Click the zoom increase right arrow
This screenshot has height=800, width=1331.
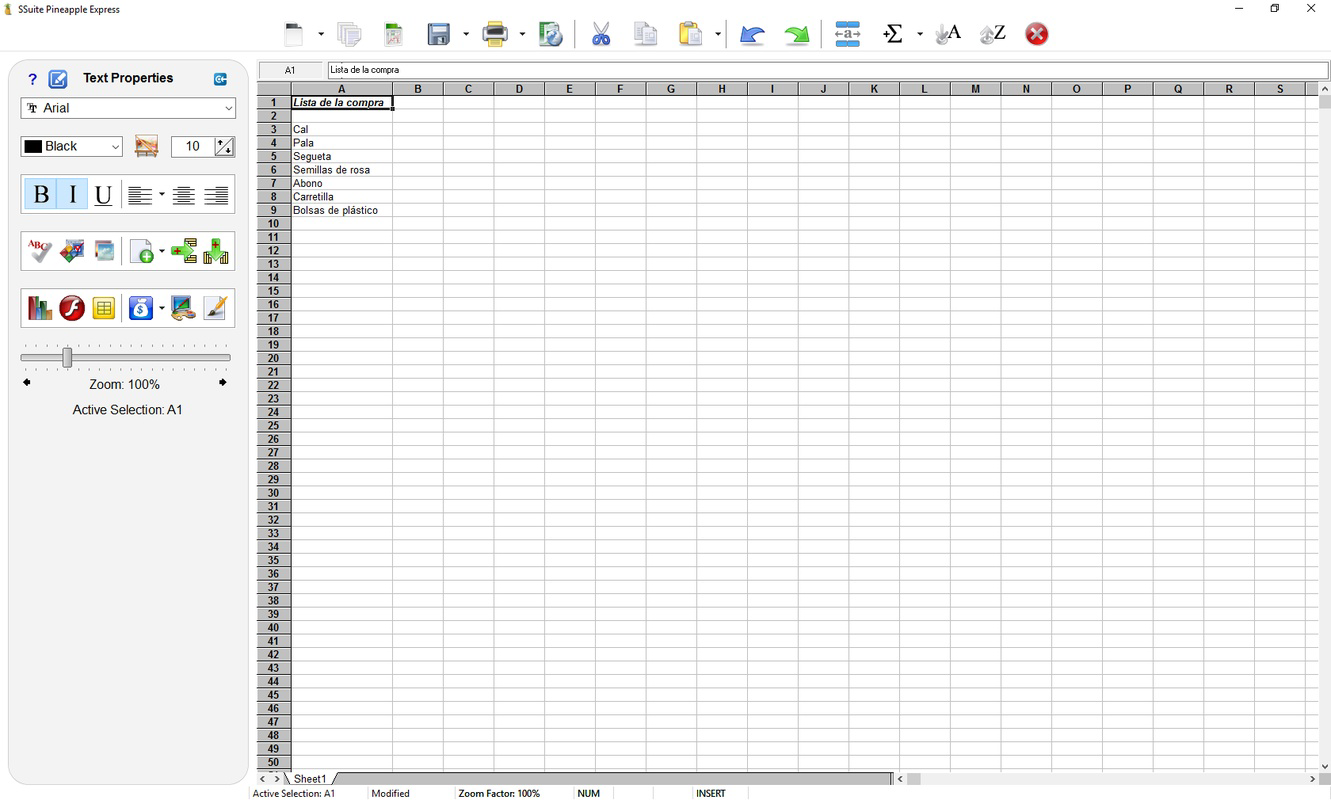[x=222, y=383]
